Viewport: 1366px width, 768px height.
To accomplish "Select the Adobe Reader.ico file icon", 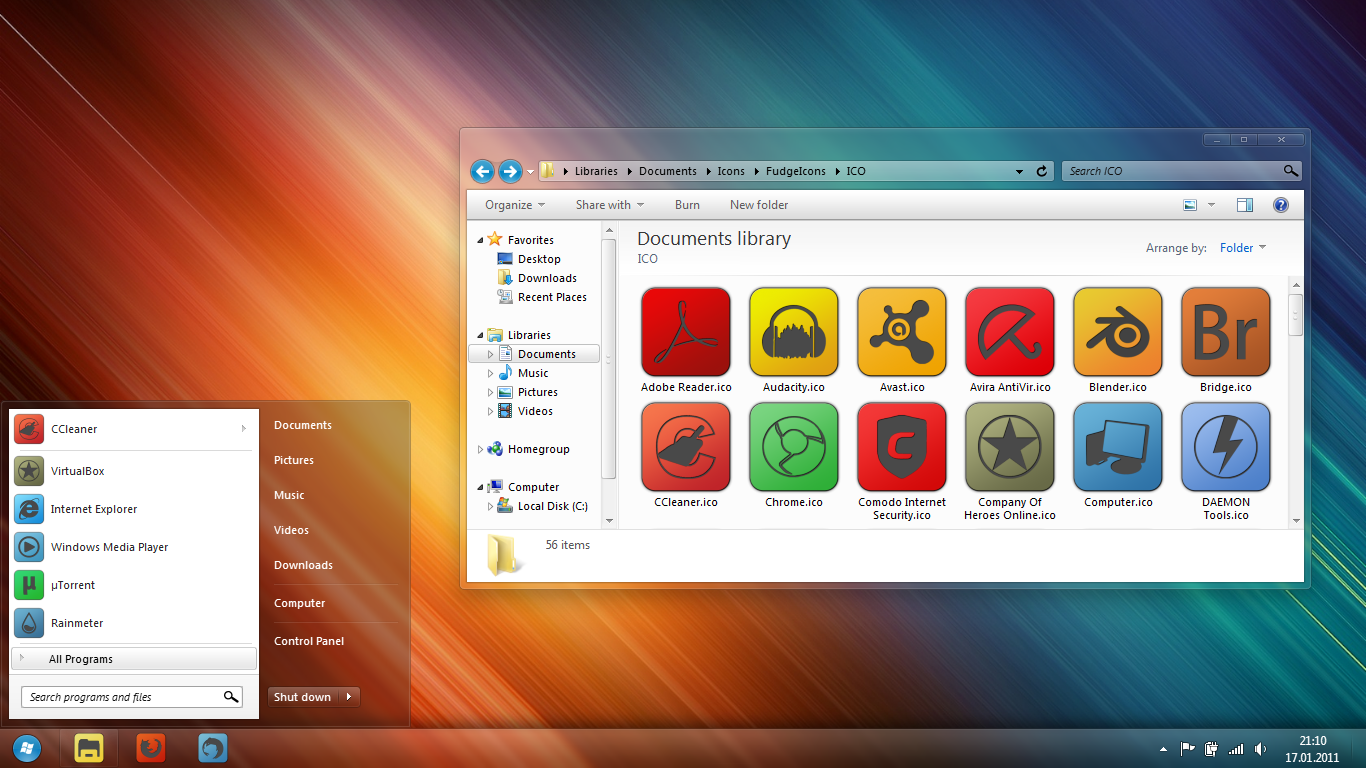I will (686, 332).
